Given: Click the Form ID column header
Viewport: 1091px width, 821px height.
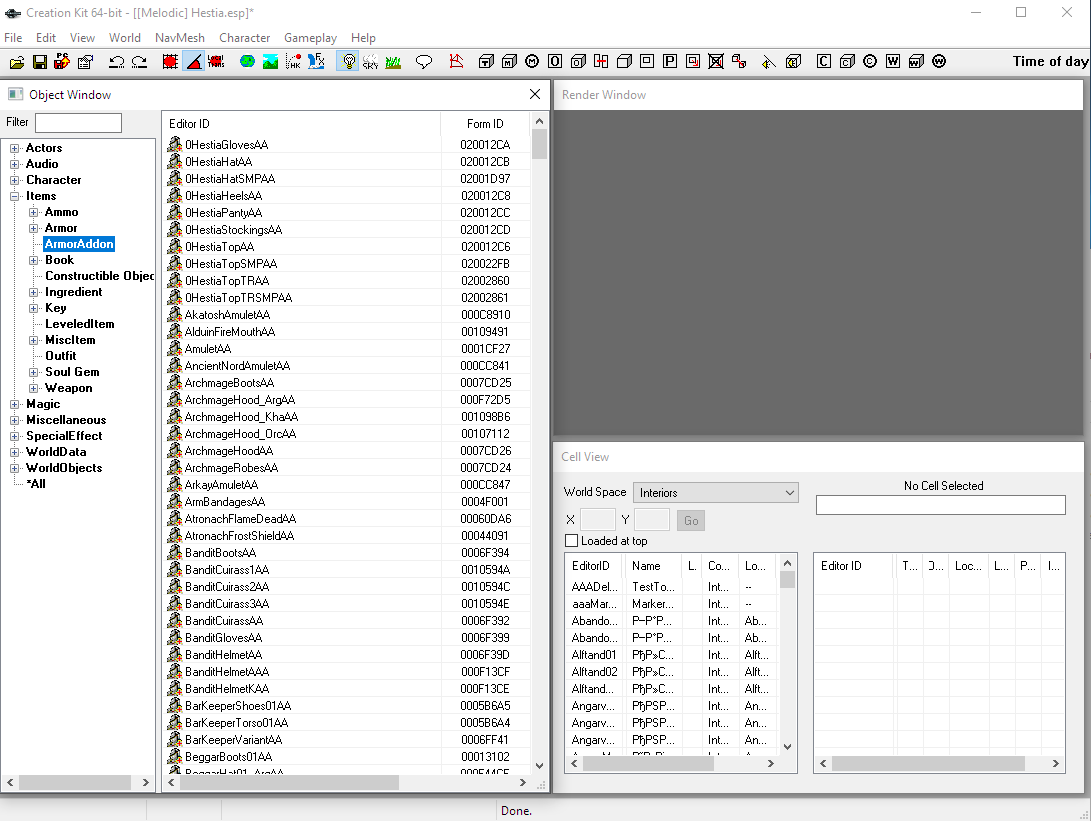Looking at the screenshot, I should [485, 124].
